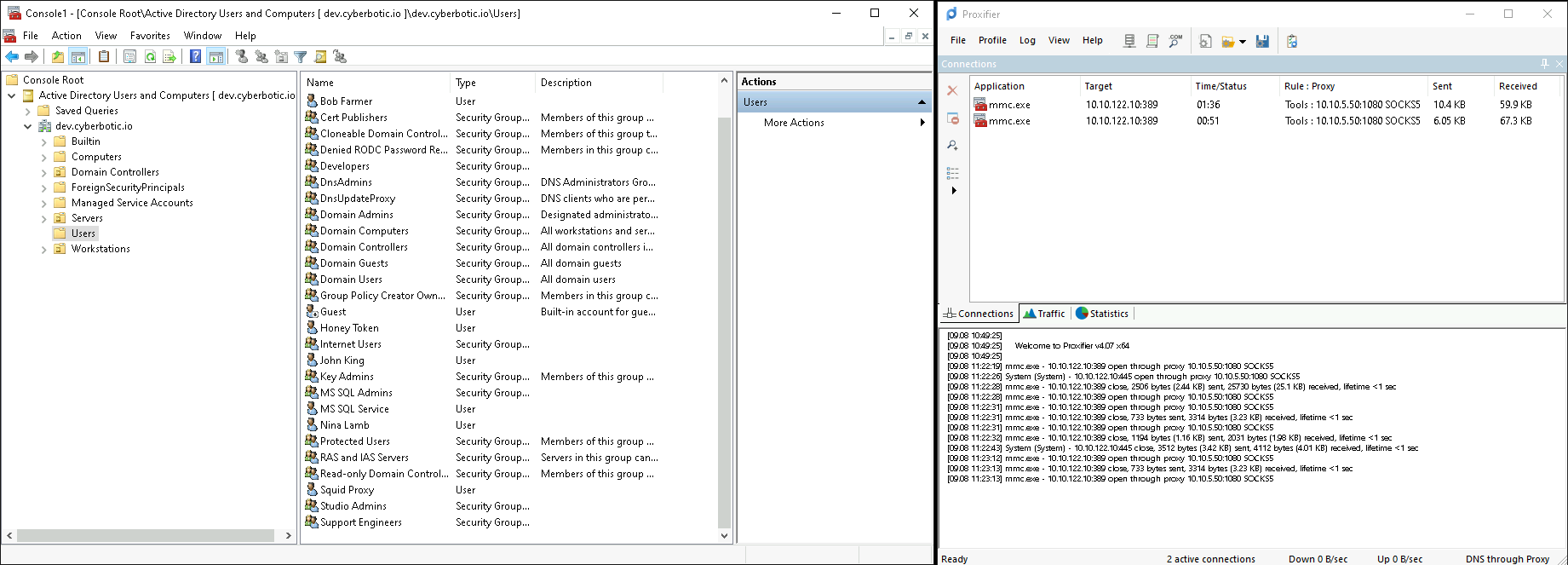Open Name Resolution (.COM magnifier) settings
Viewport: 1568px width, 565px height.
click(x=1175, y=41)
